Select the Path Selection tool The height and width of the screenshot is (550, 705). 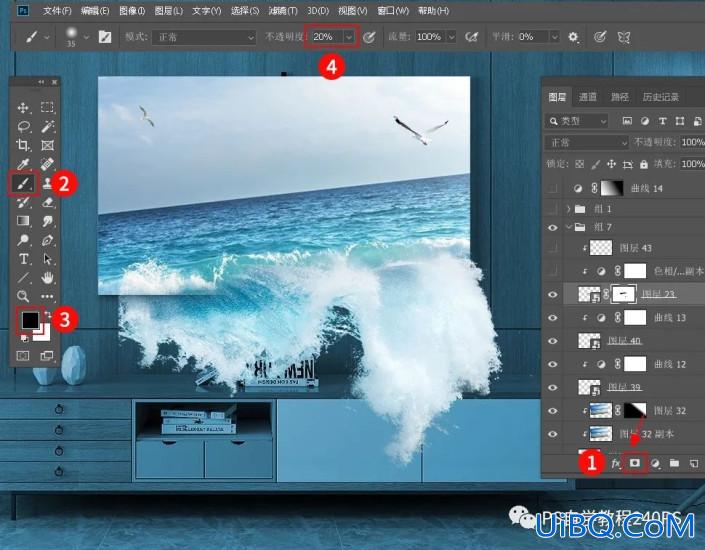click(x=47, y=259)
